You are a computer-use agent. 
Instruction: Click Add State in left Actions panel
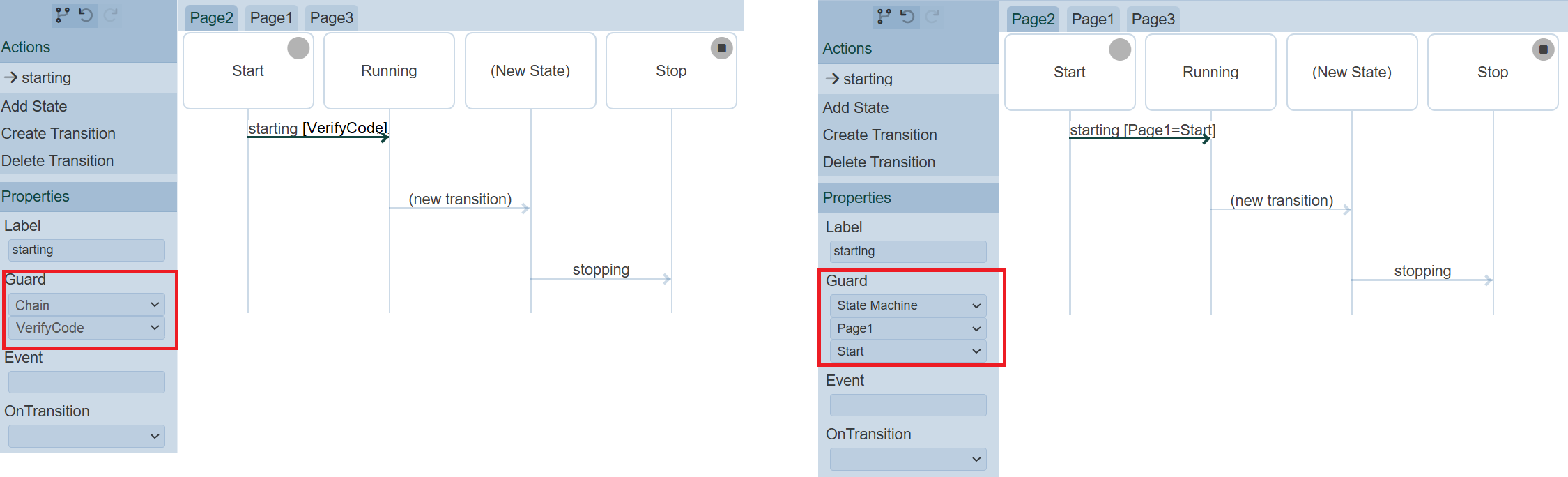tap(34, 106)
